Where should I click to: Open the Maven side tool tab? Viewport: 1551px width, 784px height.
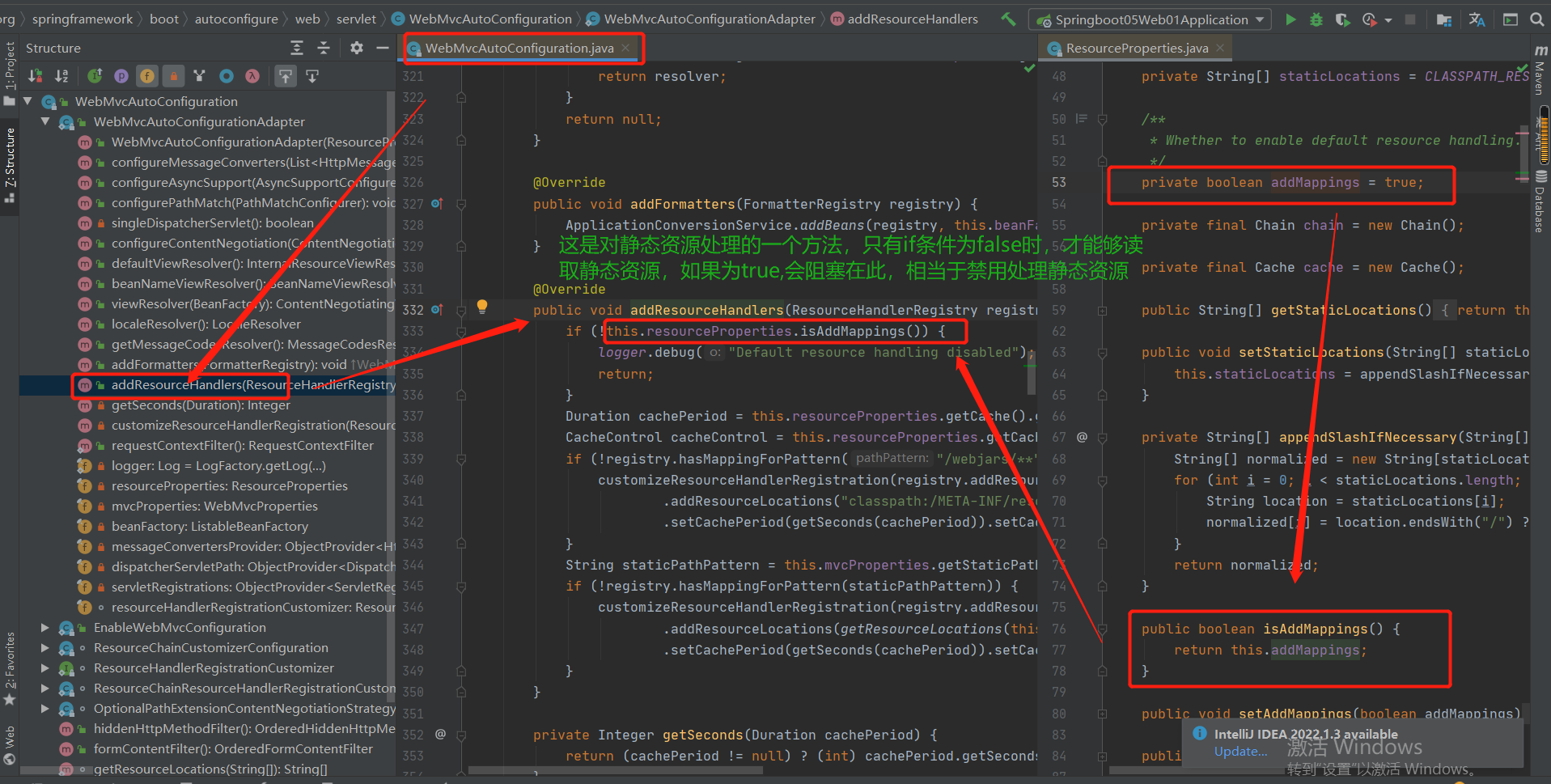pos(1540,70)
